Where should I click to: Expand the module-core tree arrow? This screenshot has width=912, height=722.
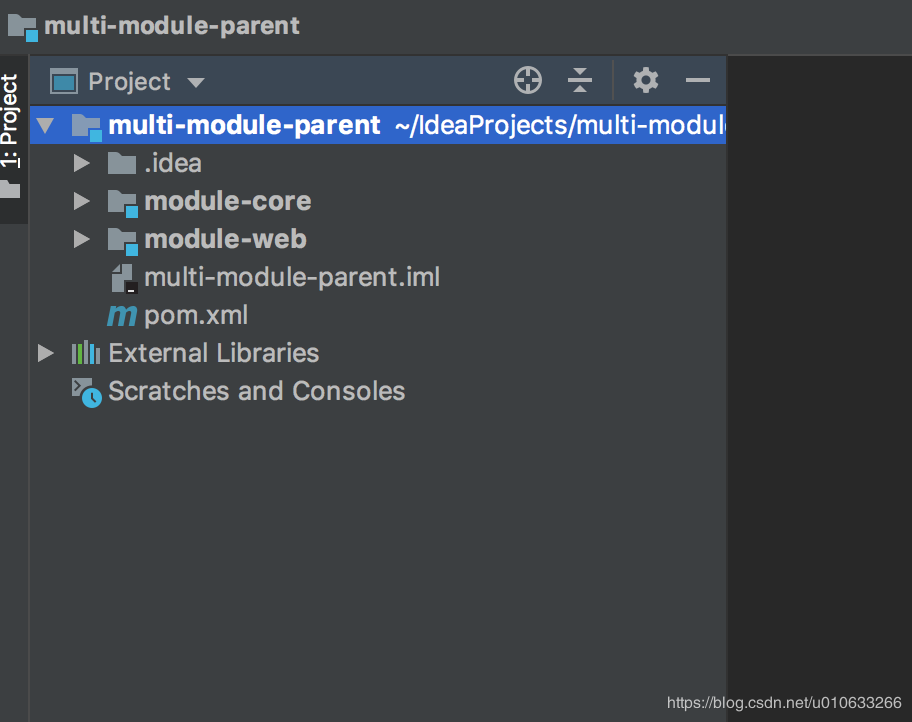(x=82, y=202)
